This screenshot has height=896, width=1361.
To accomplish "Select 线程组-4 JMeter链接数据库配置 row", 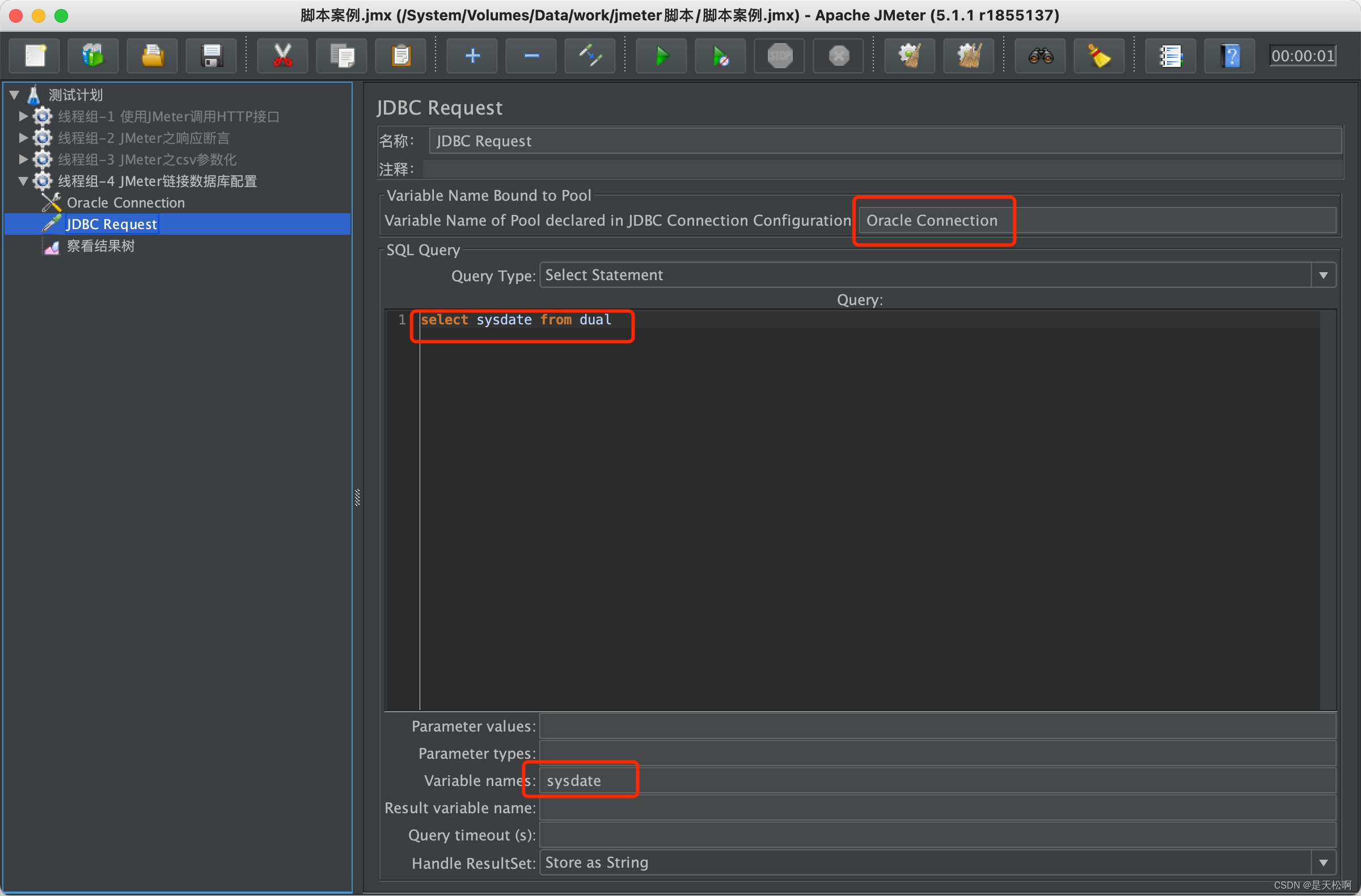I will [x=157, y=181].
